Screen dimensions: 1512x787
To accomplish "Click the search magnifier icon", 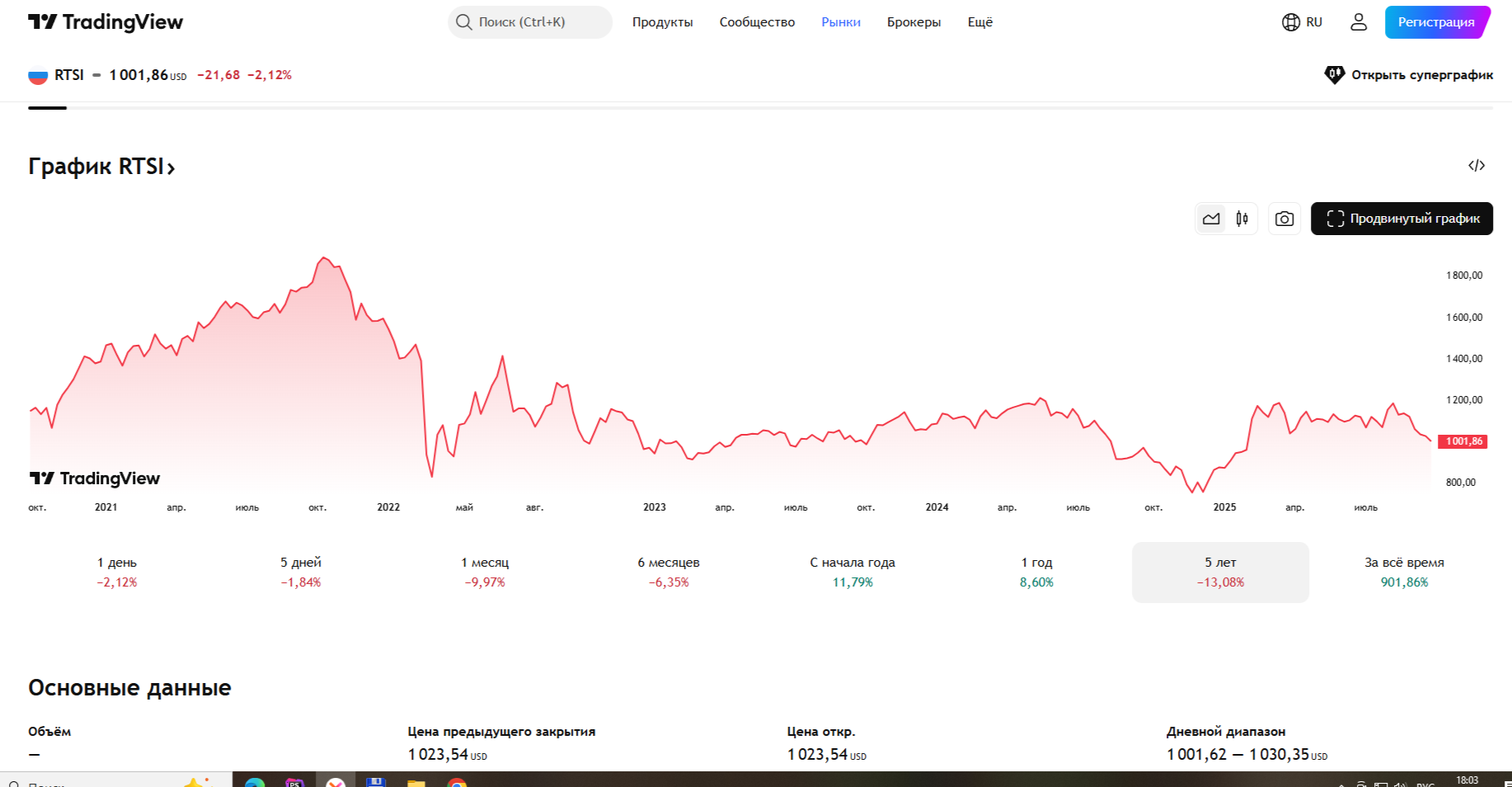I will pos(464,22).
